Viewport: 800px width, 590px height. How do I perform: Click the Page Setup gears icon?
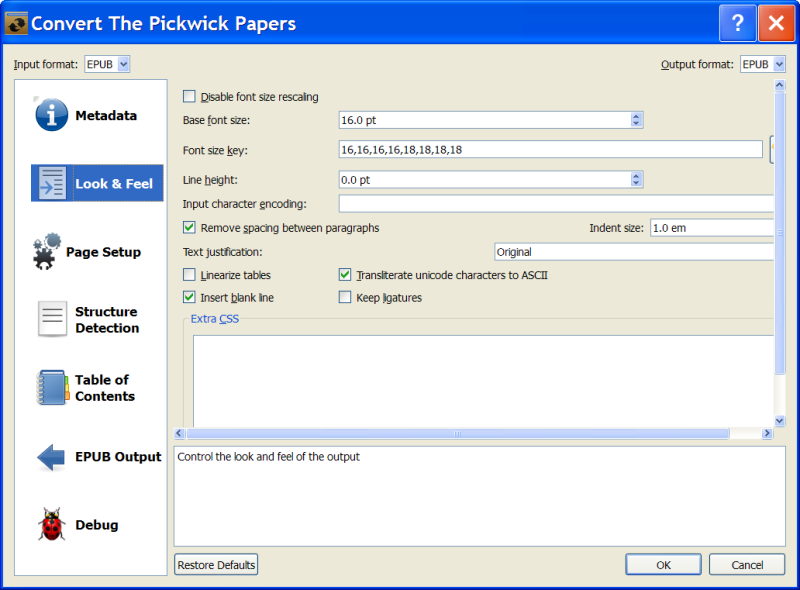pyautogui.click(x=47, y=251)
